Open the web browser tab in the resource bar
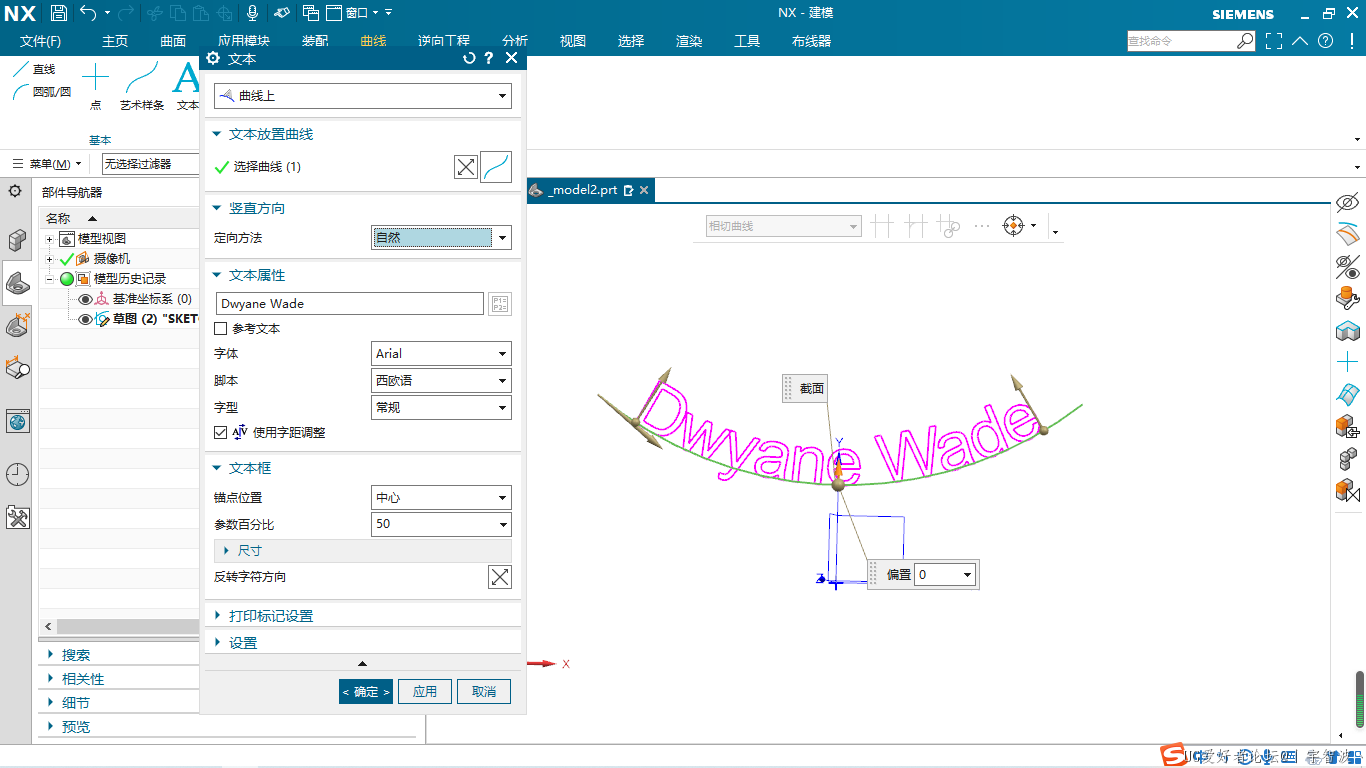The image size is (1366, 768). pos(17,422)
